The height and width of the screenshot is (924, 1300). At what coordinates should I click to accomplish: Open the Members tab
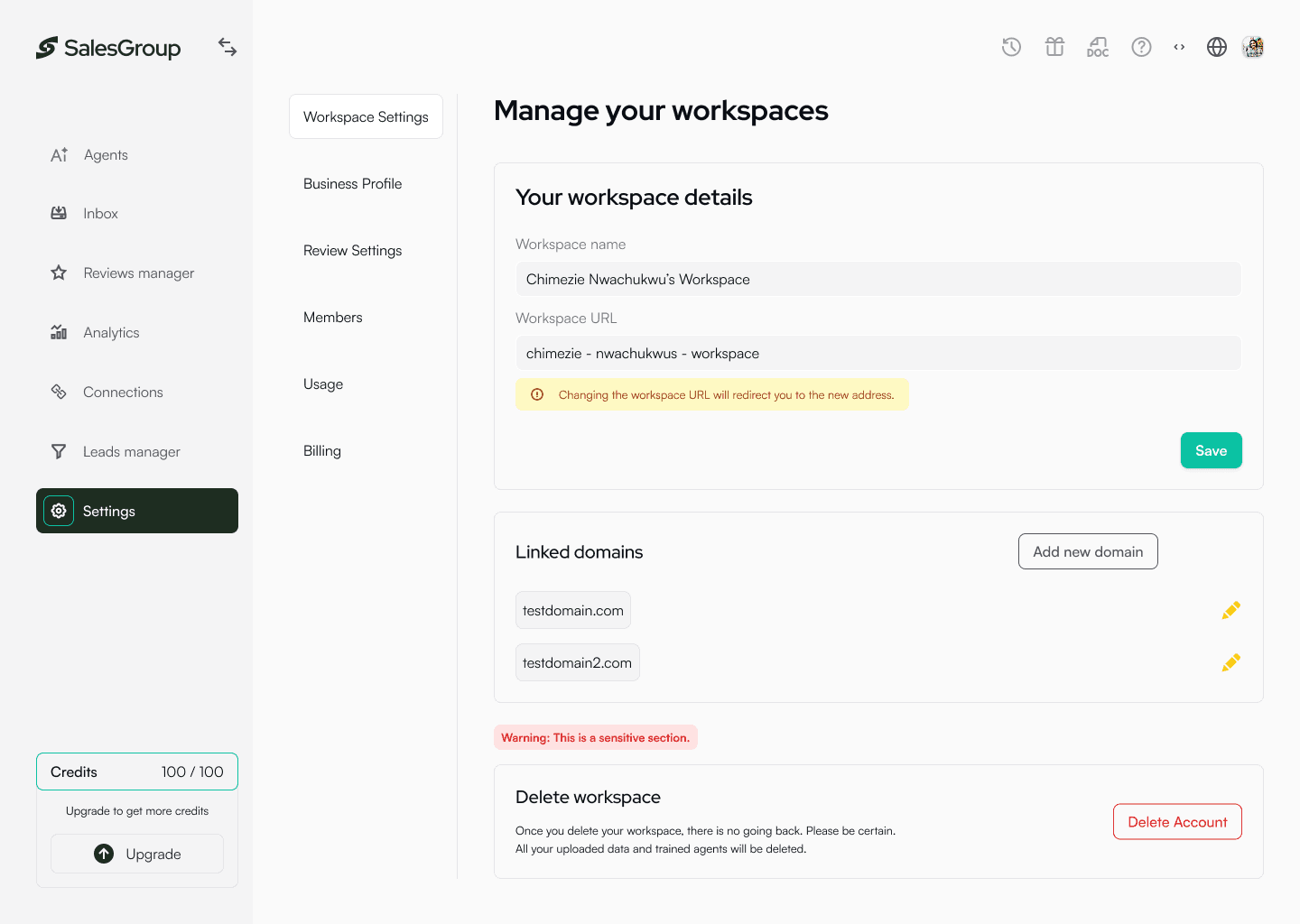coord(332,317)
